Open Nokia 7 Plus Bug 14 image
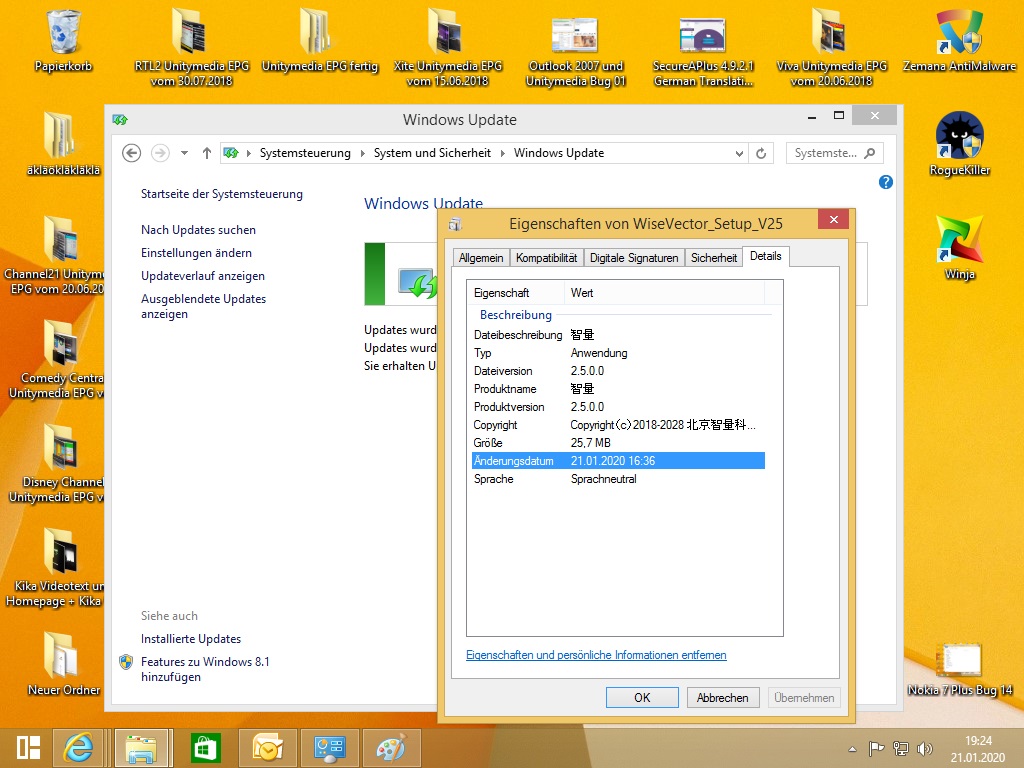 (x=959, y=670)
